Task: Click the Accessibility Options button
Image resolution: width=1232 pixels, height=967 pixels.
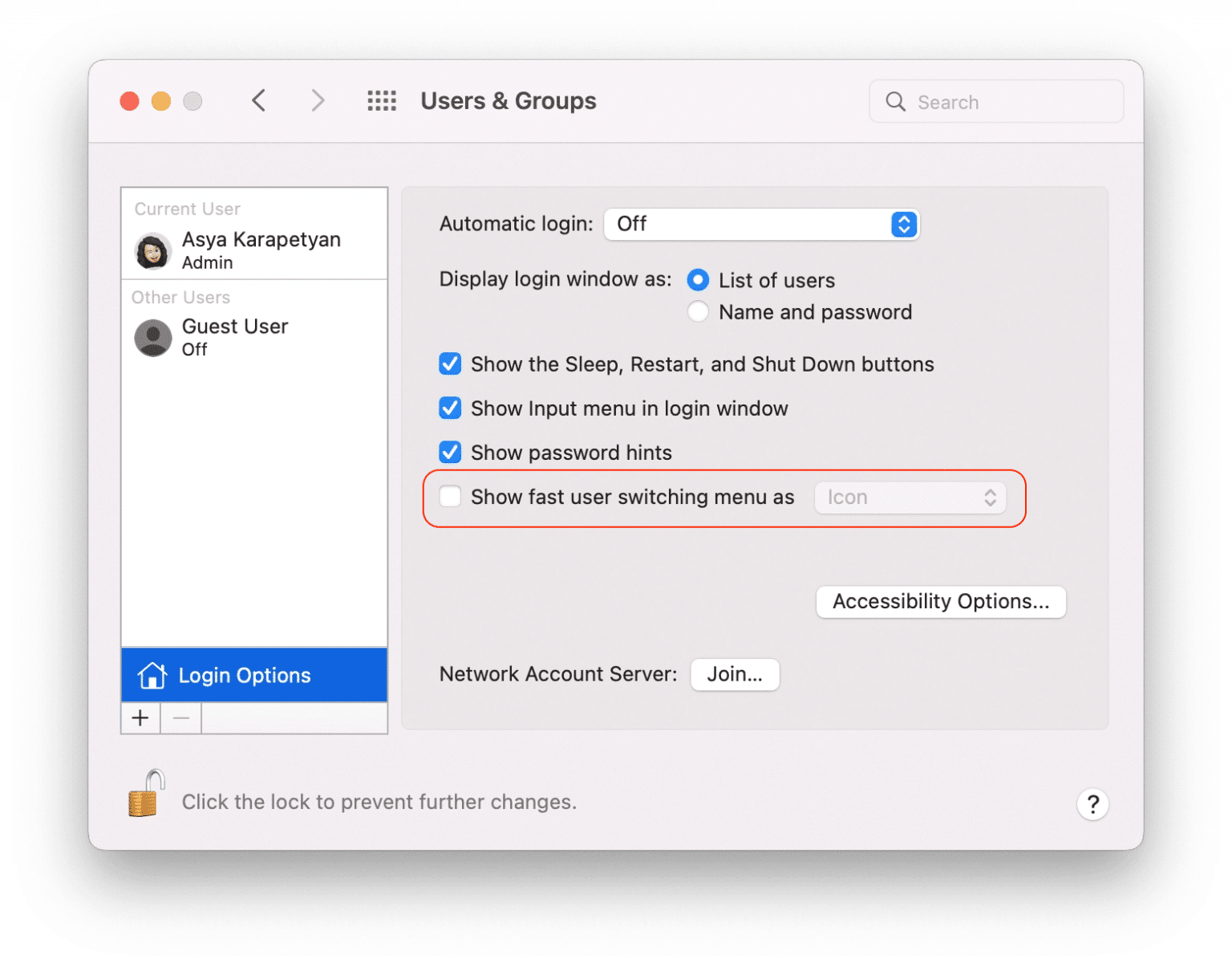Action: pyautogui.click(x=940, y=602)
